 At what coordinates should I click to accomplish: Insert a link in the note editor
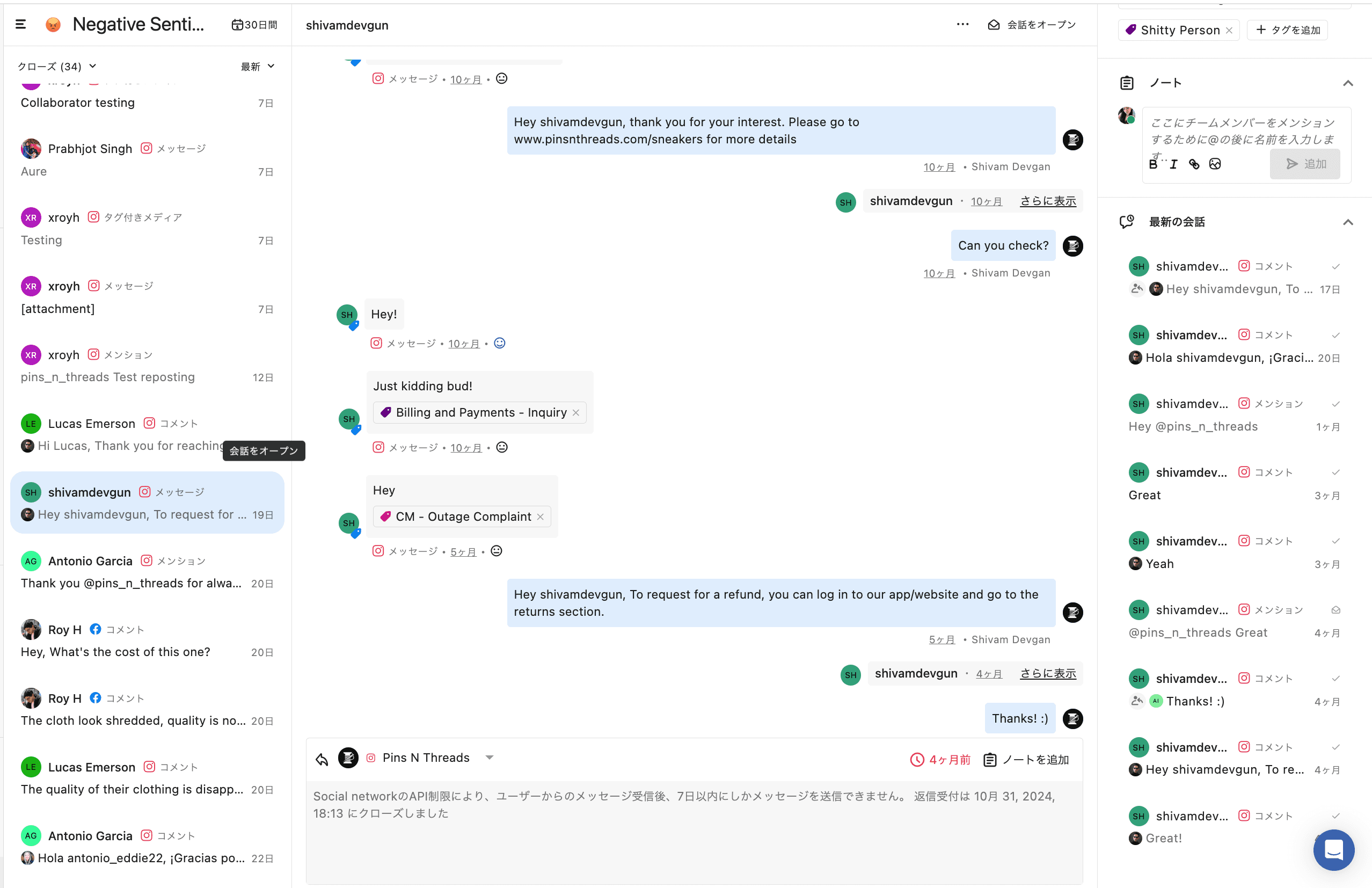pyautogui.click(x=1194, y=164)
